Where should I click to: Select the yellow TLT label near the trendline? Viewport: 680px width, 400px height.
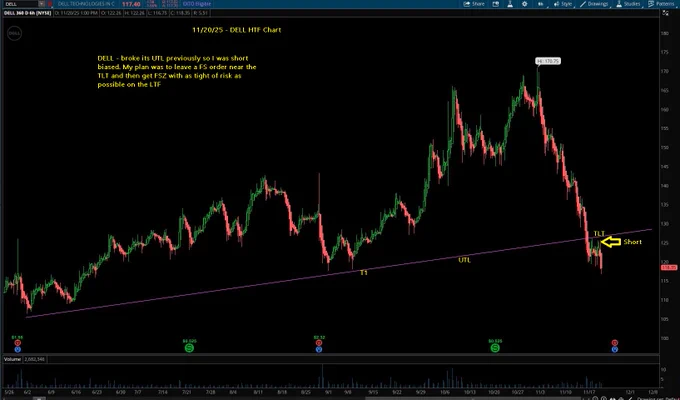(x=599, y=234)
